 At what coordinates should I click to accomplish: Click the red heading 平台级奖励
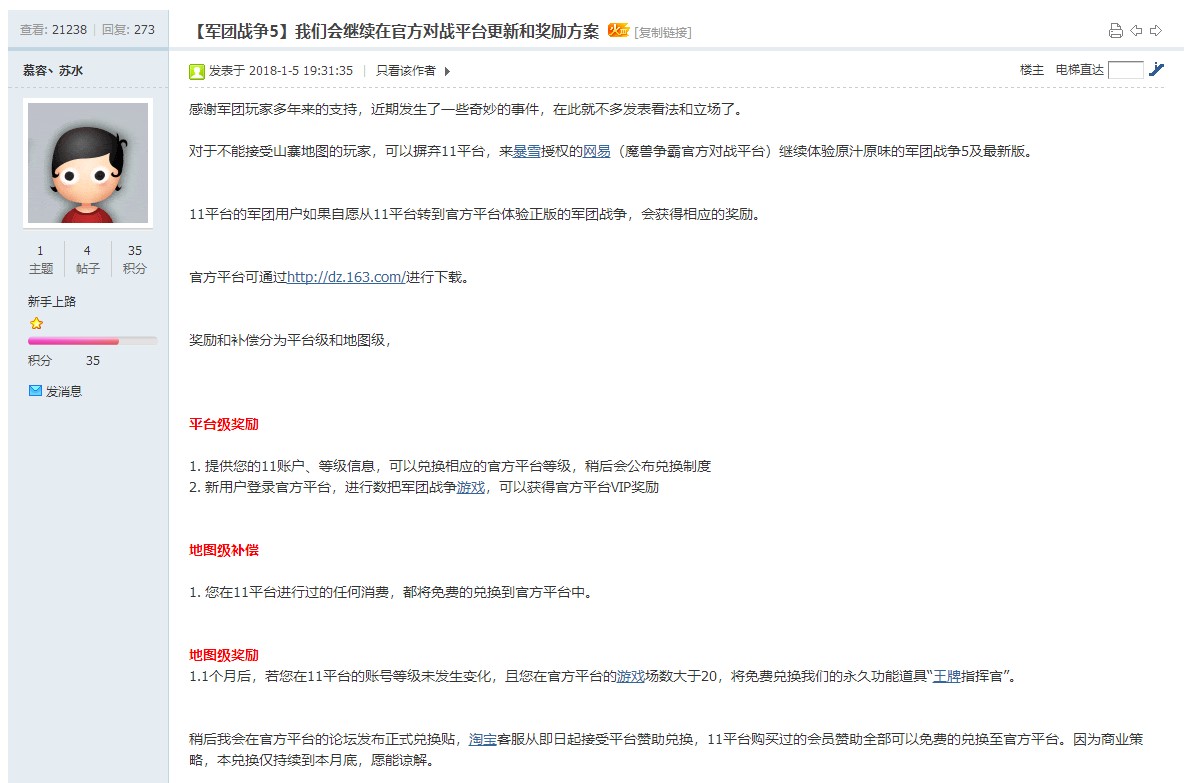click(x=224, y=424)
